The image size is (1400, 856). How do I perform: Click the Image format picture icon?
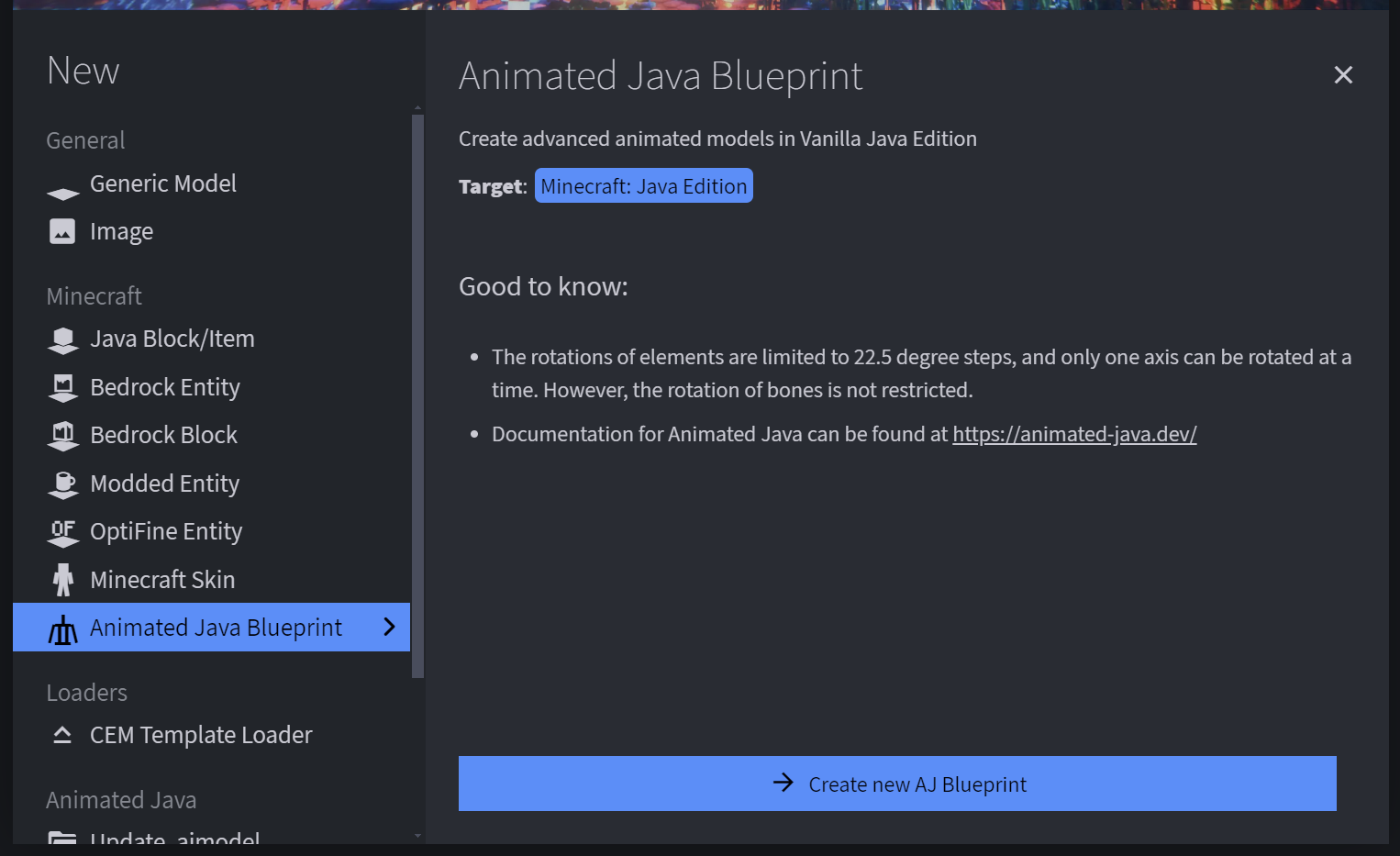[62, 231]
